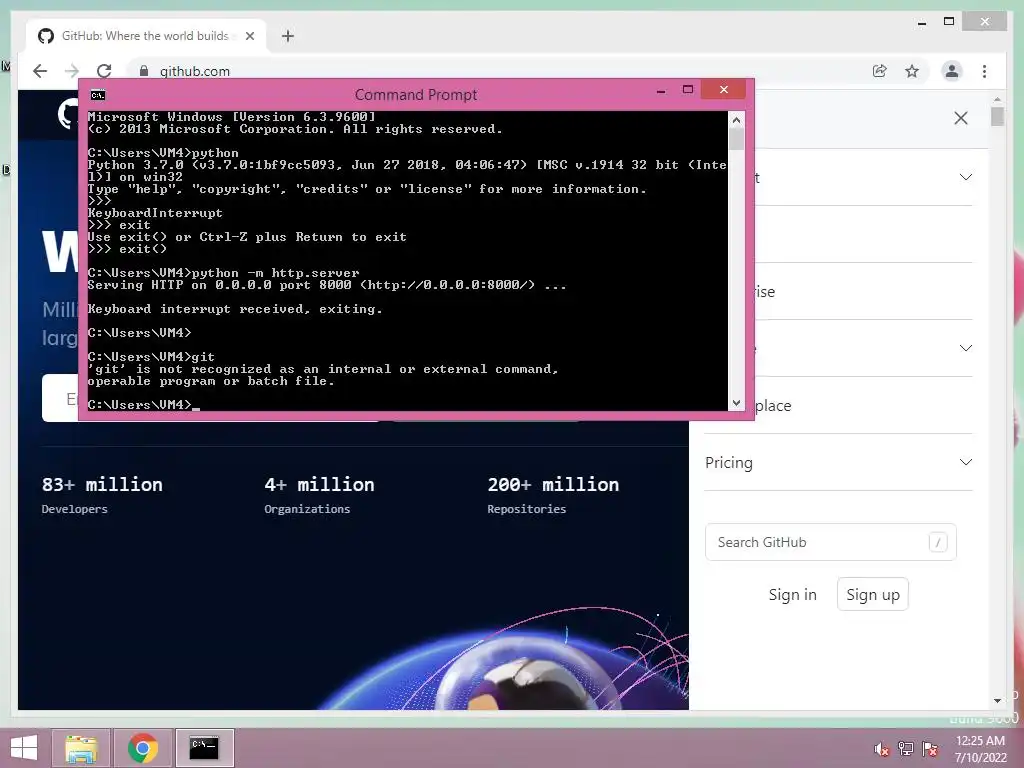1024x768 pixels.
Task: Click the Command Prompt window system icon
Action: pos(97,95)
